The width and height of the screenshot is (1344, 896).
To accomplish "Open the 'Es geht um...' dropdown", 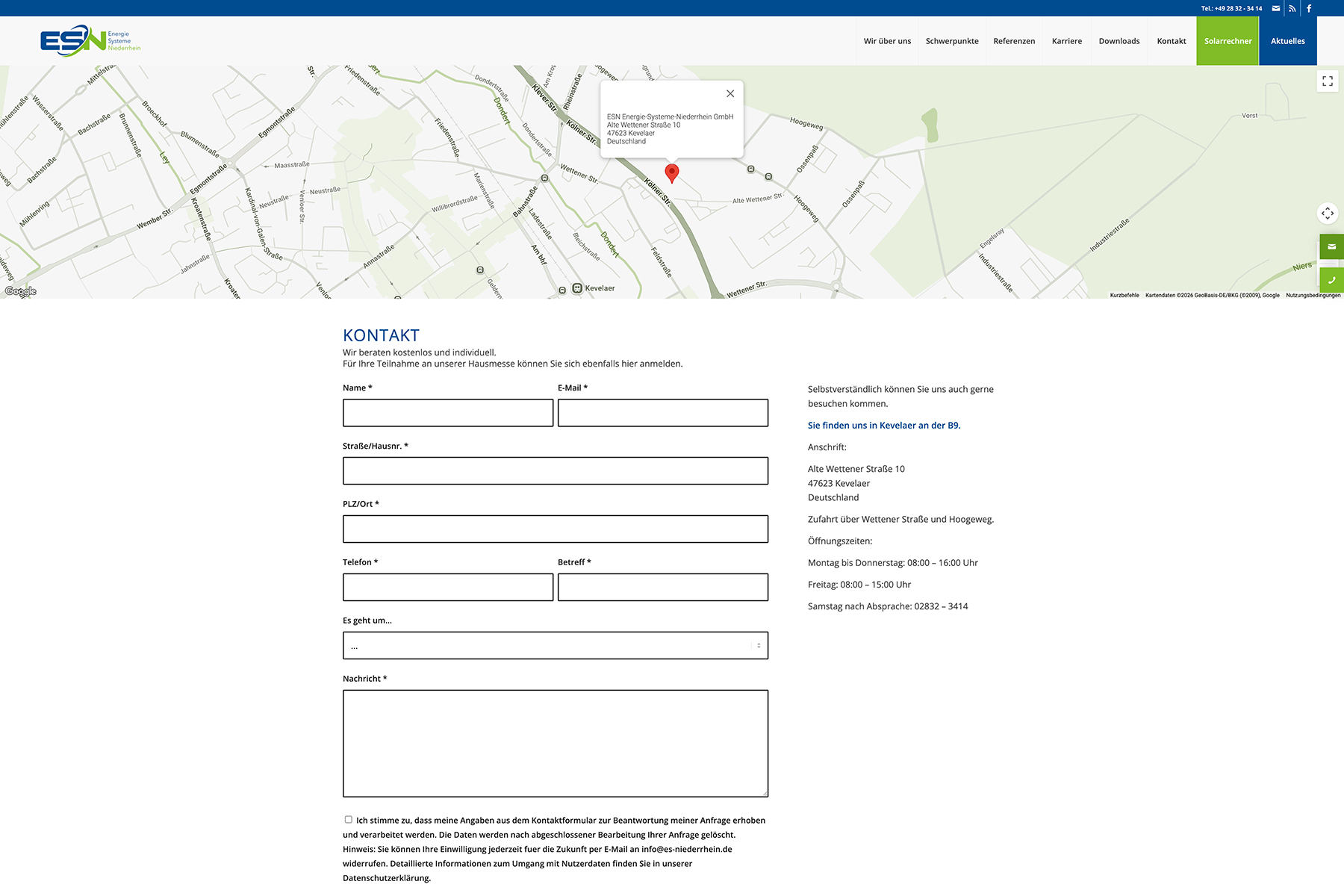I will (x=555, y=644).
